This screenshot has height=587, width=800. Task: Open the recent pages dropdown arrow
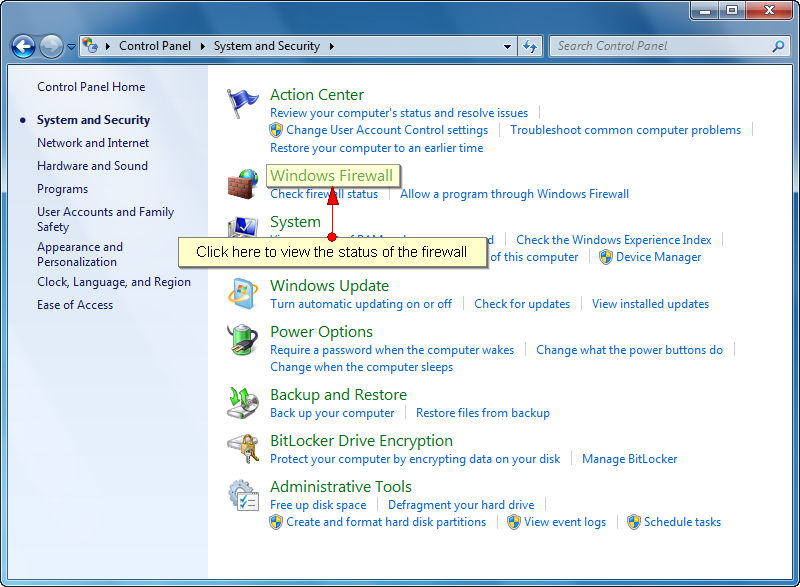click(71, 46)
